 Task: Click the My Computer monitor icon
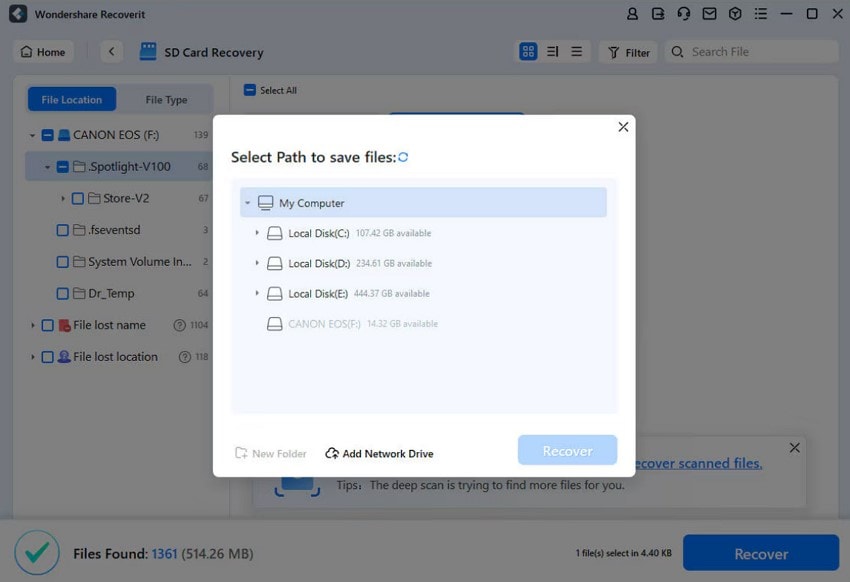tap(266, 203)
